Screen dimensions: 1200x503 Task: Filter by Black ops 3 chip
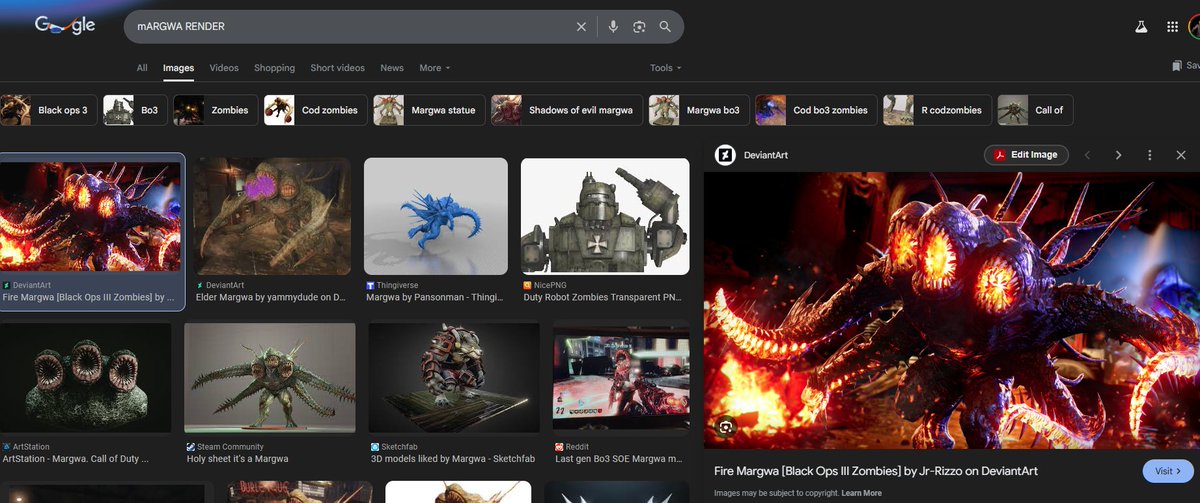49,110
